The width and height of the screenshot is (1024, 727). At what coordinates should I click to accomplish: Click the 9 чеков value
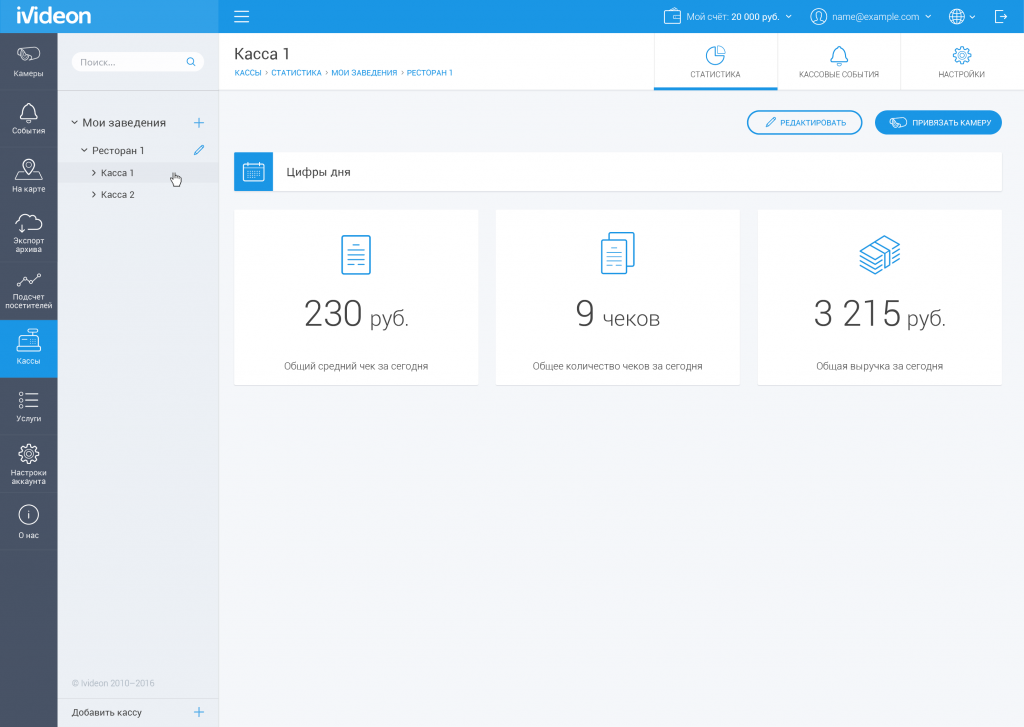(618, 314)
